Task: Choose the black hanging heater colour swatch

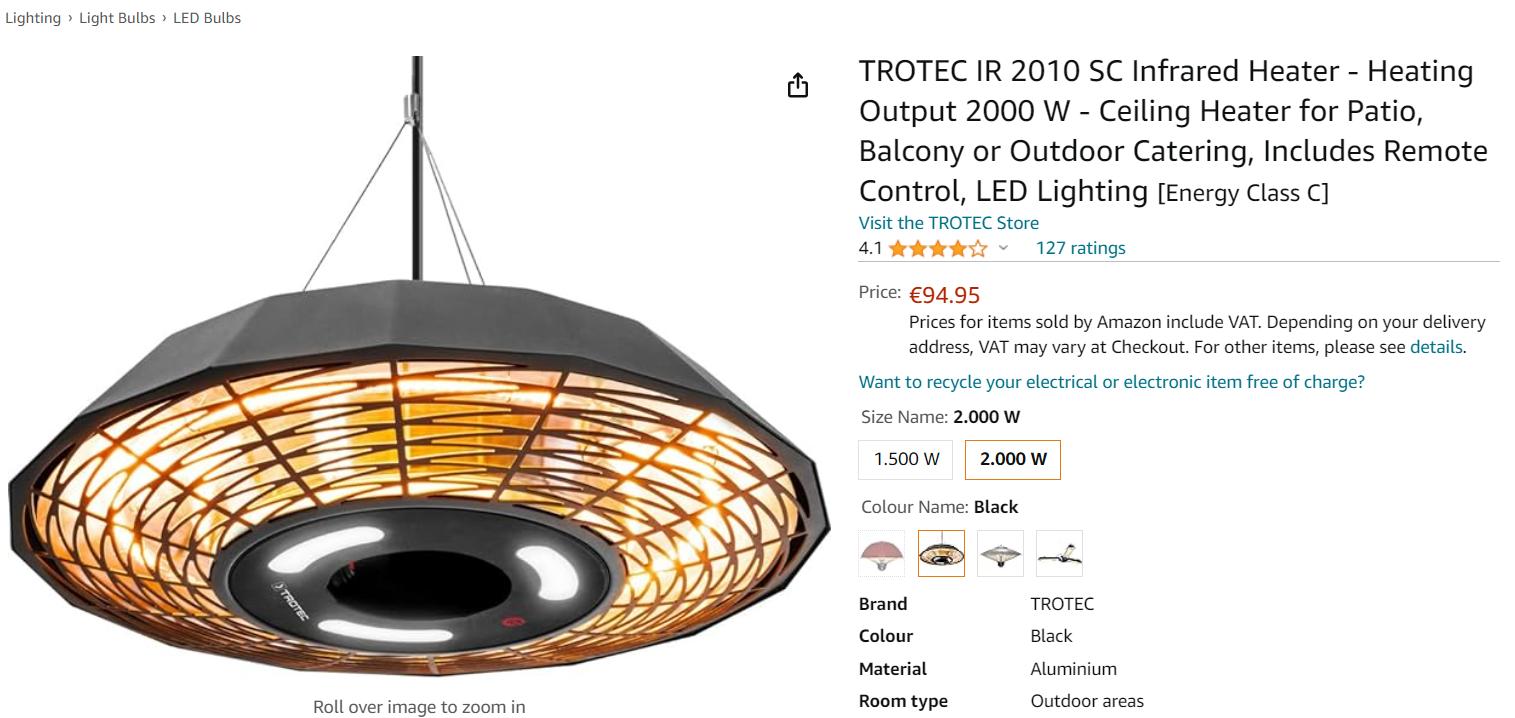Action: tap(941, 553)
